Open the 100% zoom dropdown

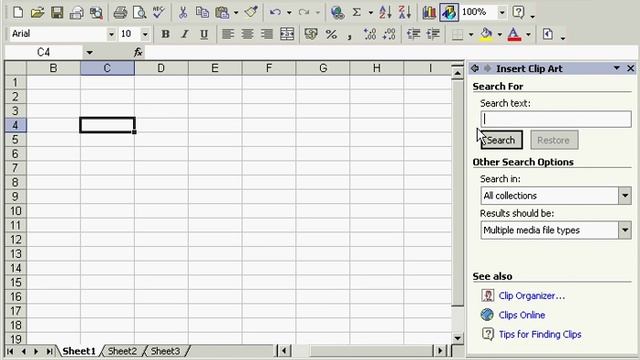[x=502, y=13]
